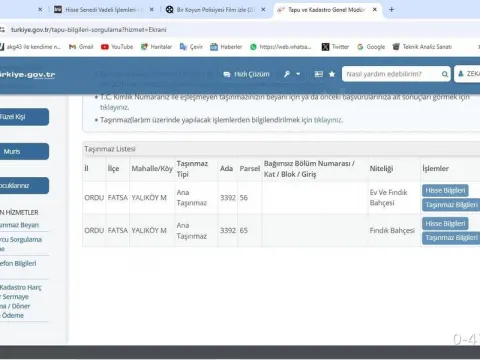This screenshot has height=360, width=480.
Task: Open Taşınmaz Bilgileri for parcel 56
Action: 451,205
